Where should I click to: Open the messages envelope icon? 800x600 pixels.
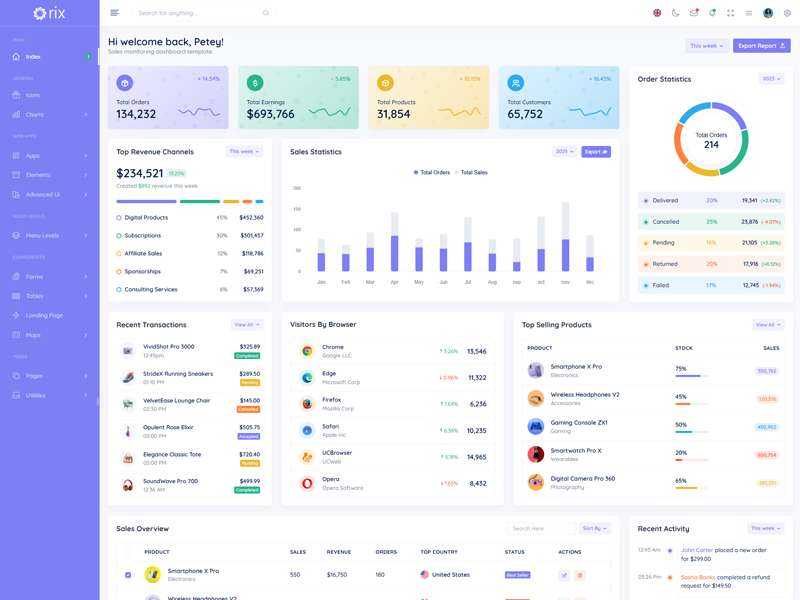pyautogui.click(x=694, y=13)
